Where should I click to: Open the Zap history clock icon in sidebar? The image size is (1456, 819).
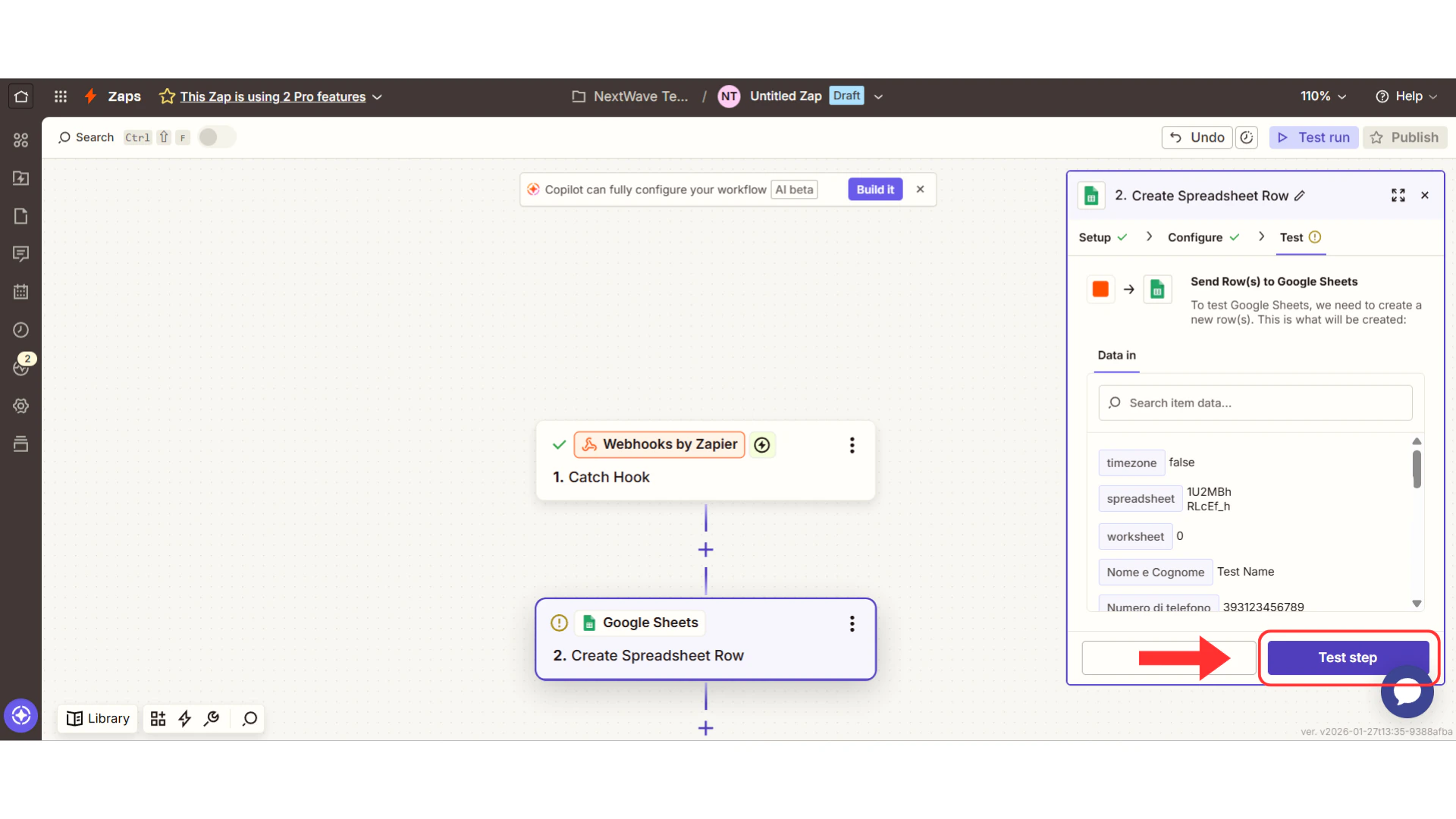pos(20,330)
